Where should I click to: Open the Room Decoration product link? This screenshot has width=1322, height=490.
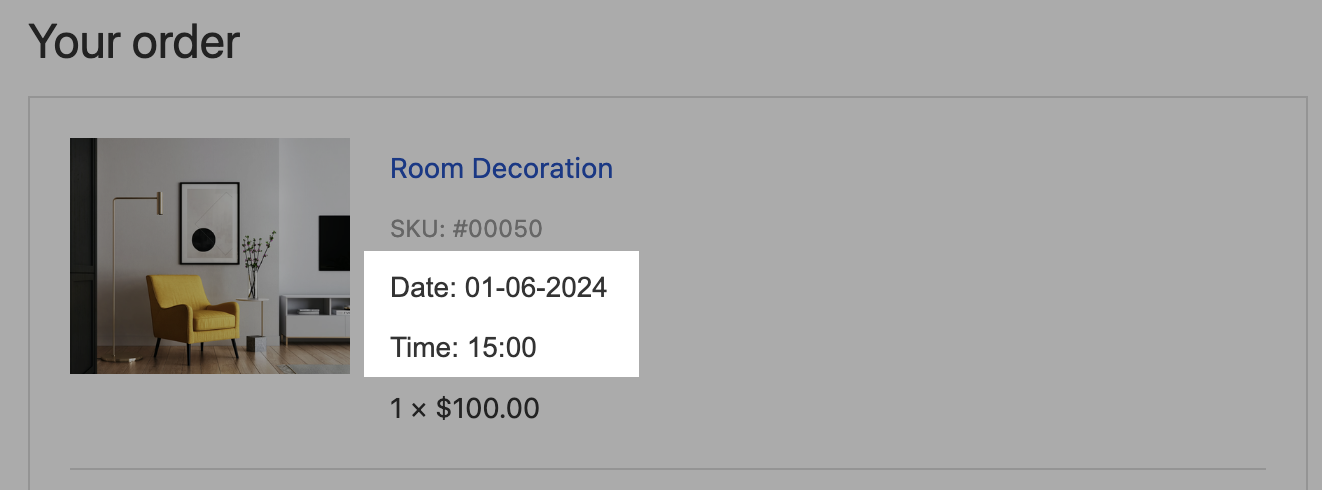[501, 168]
